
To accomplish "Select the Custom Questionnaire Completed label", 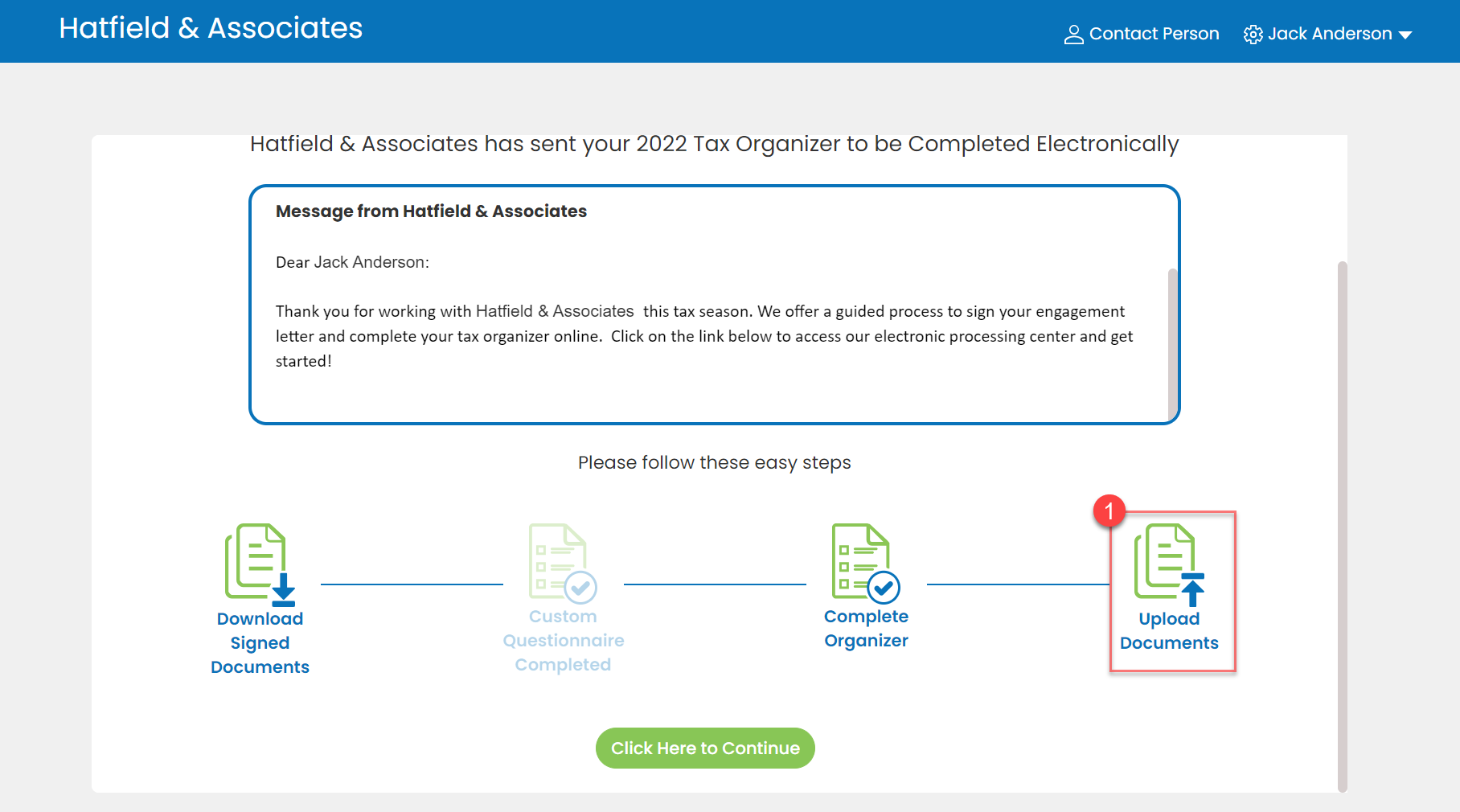I will pyautogui.click(x=563, y=641).
